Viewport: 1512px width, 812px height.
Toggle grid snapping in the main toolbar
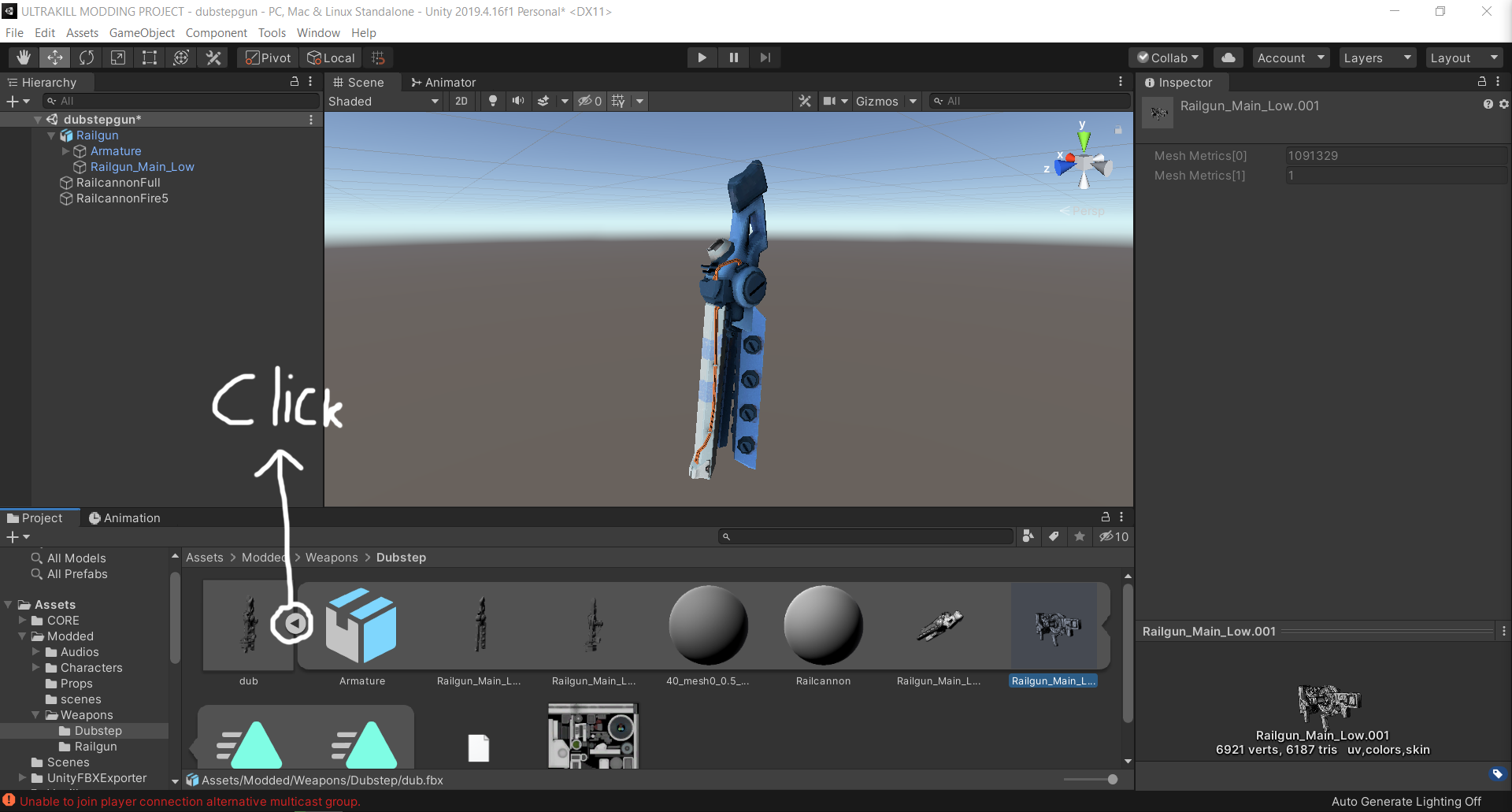pos(379,57)
